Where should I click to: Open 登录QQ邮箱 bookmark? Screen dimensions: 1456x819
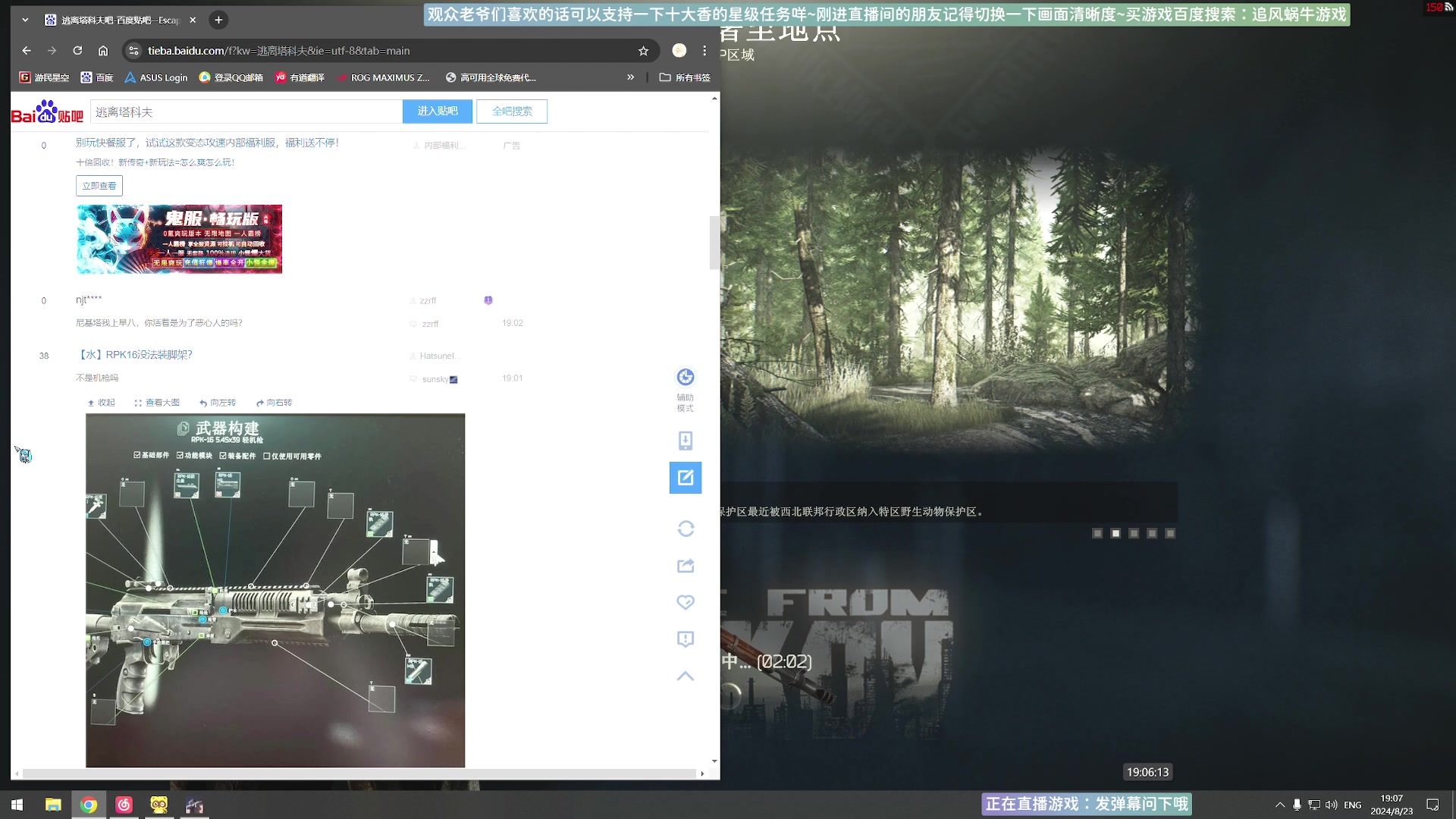point(231,77)
